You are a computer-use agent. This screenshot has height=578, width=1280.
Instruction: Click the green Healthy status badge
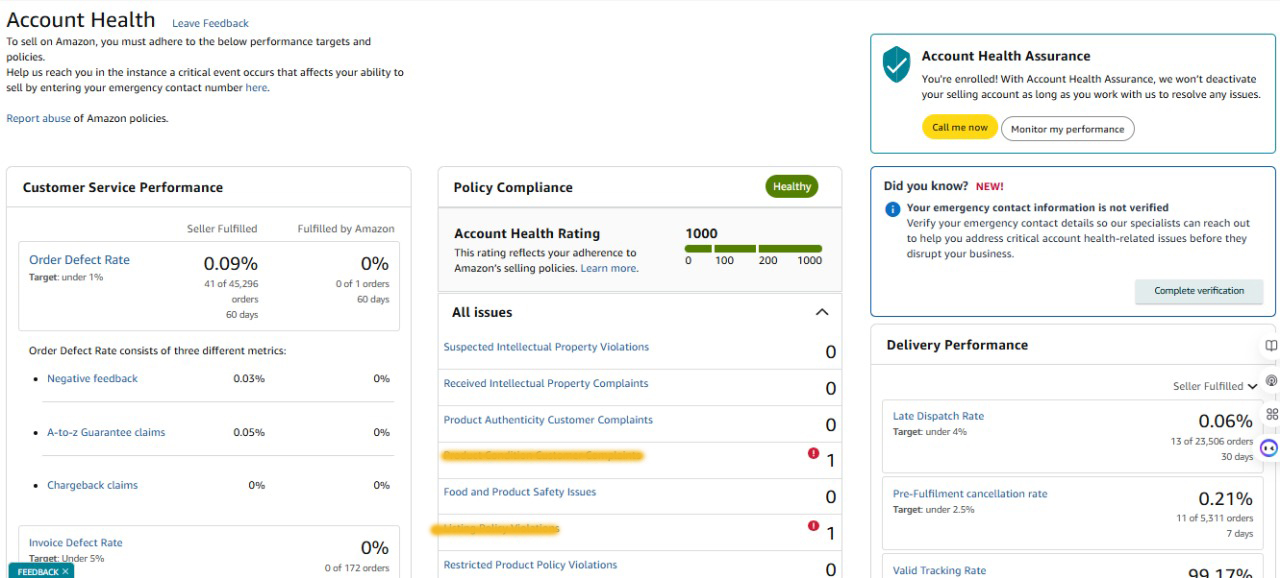(791, 187)
